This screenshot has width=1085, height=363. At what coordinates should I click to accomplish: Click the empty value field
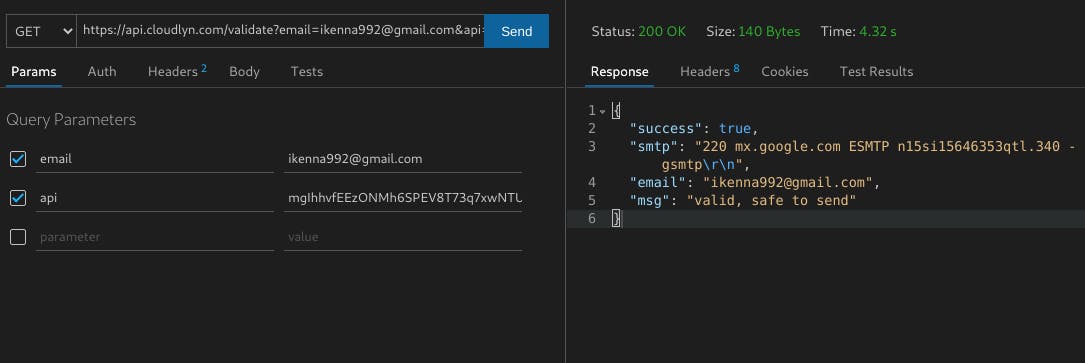pyautogui.click(x=403, y=237)
